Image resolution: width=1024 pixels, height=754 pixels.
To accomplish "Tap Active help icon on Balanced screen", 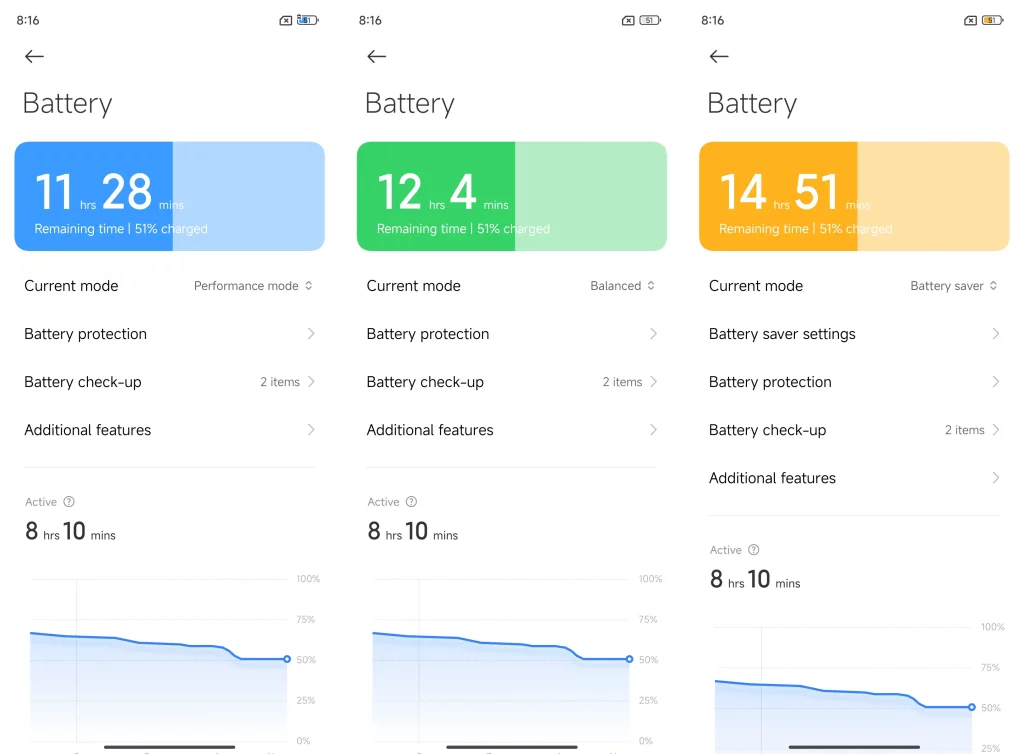I will [x=411, y=501].
